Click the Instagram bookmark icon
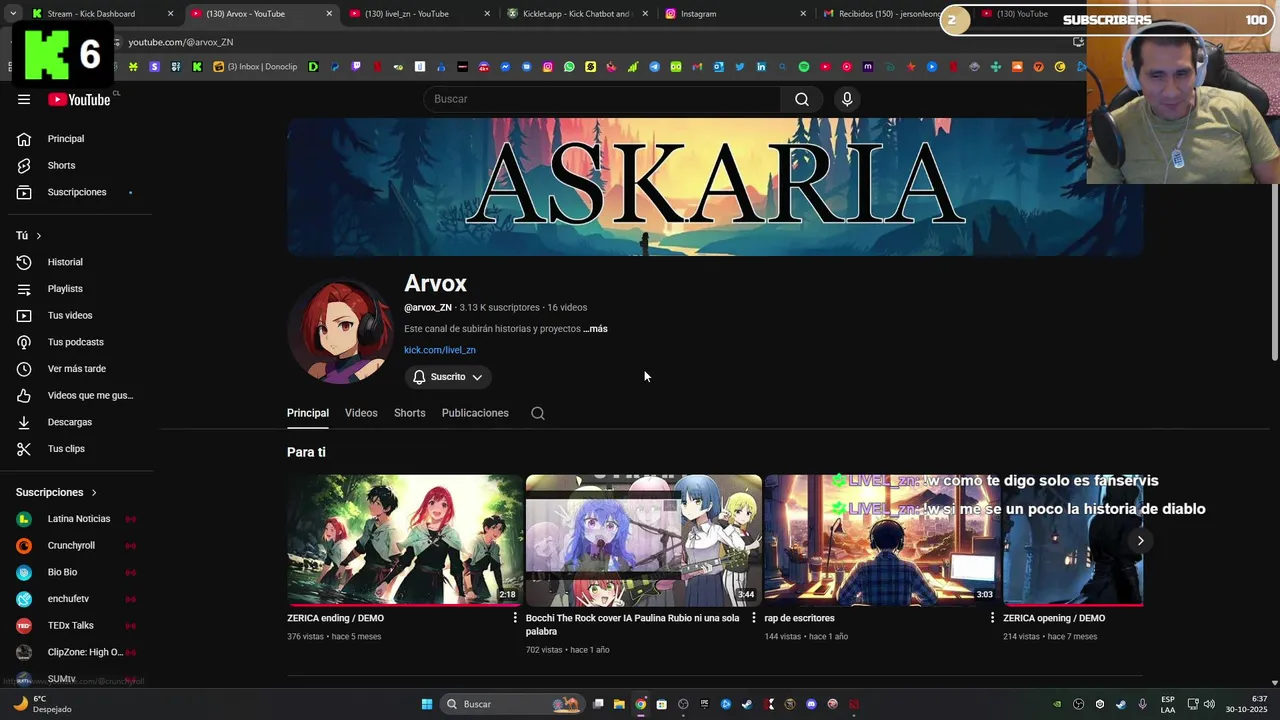The height and width of the screenshot is (720, 1280). (548, 67)
